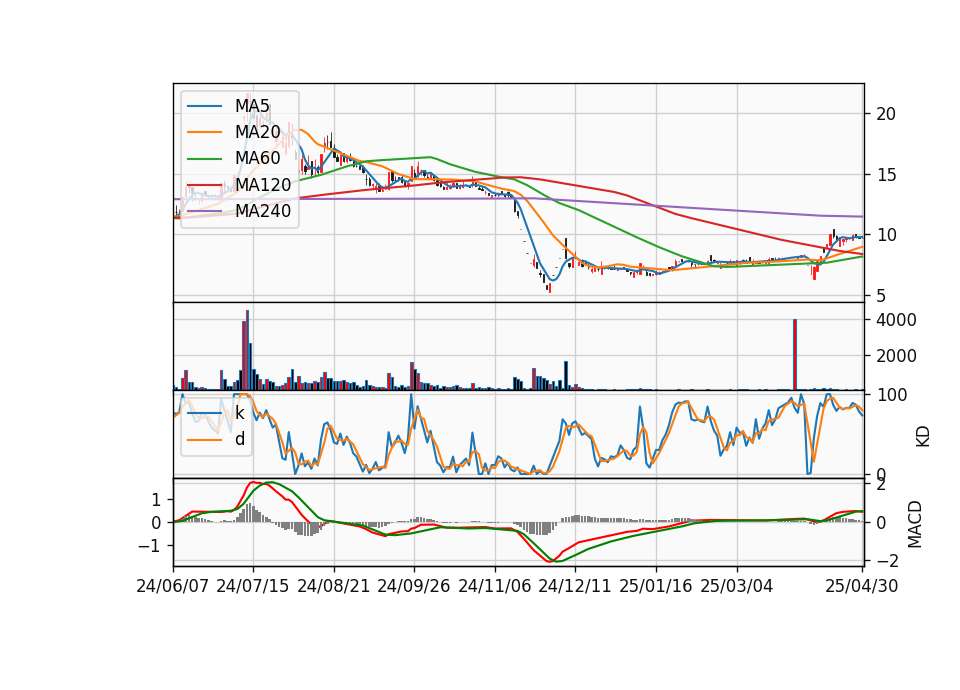
Task: Click the blue MA5 legend line sample
Action: coord(204,106)
